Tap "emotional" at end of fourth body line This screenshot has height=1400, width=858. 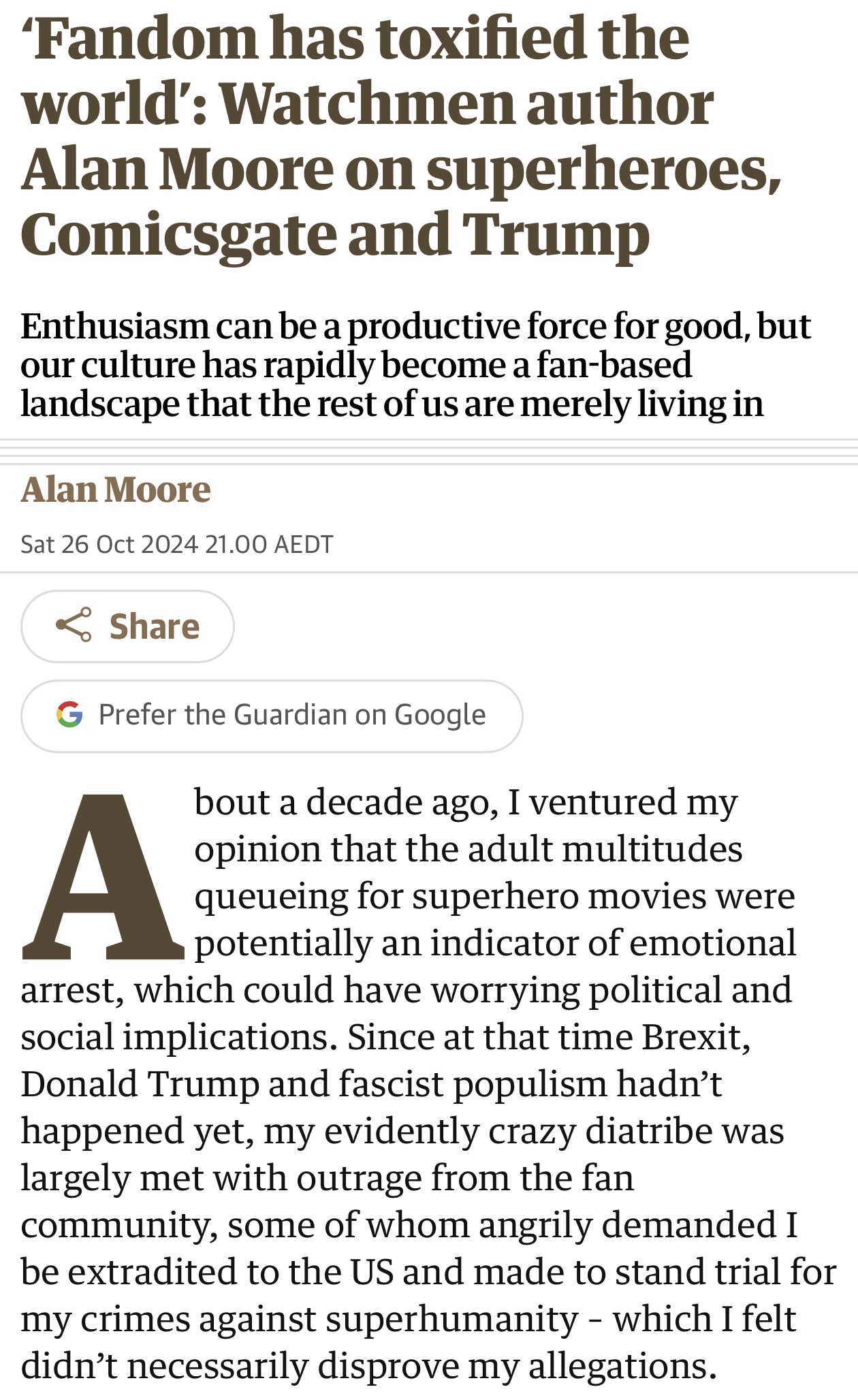pyautogui.click(x=712, y=943)
